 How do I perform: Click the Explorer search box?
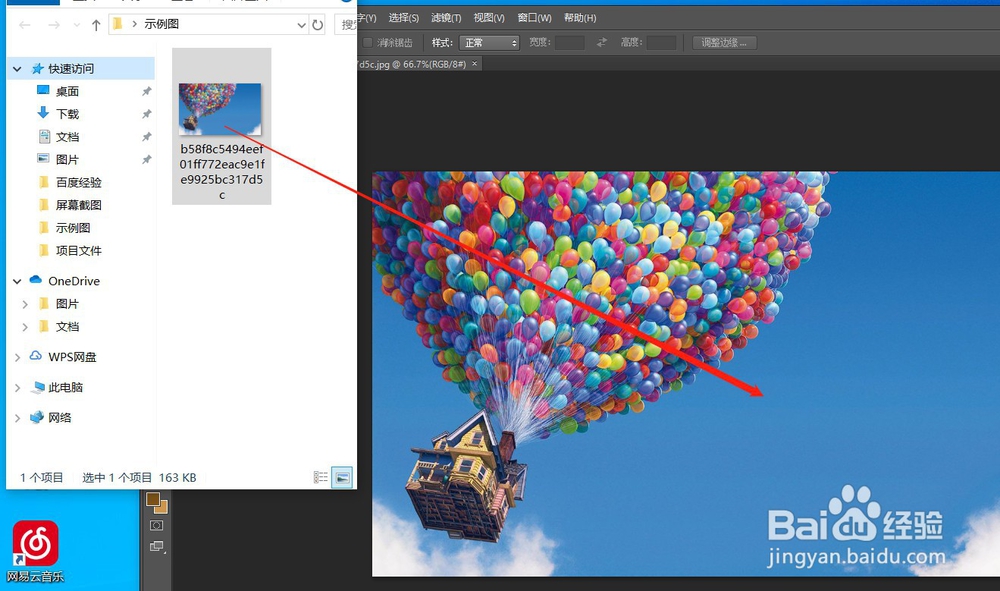coord(345,25)
